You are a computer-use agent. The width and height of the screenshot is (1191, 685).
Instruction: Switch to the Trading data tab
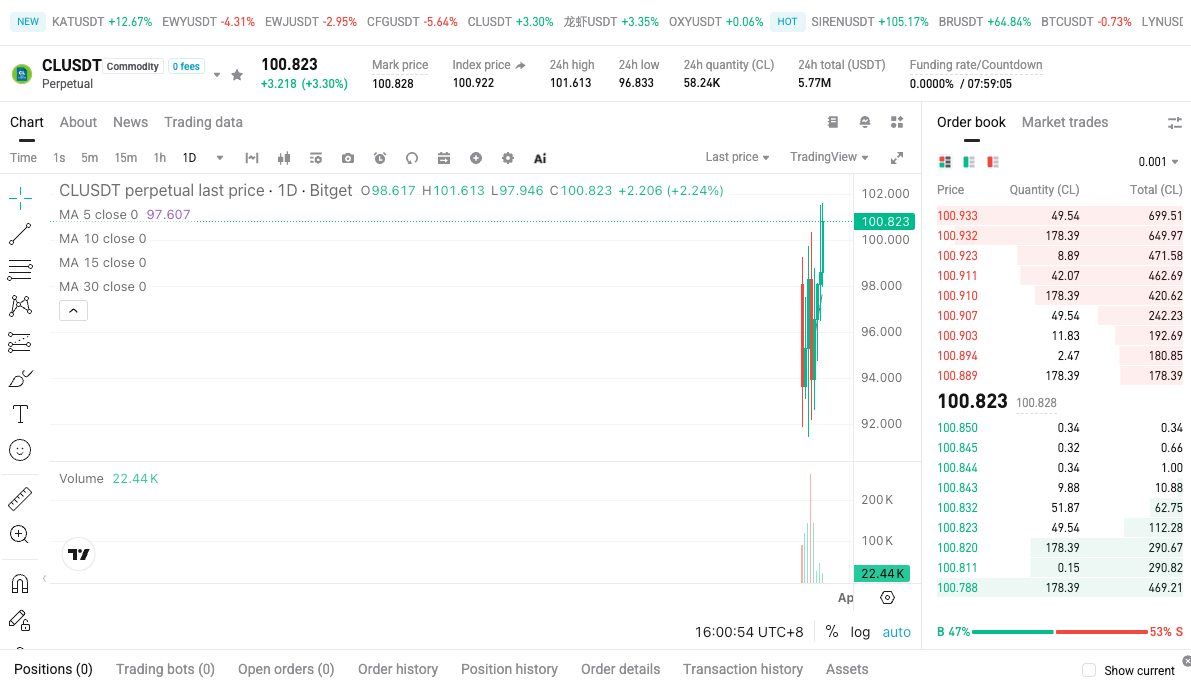(x=203, y=122)
